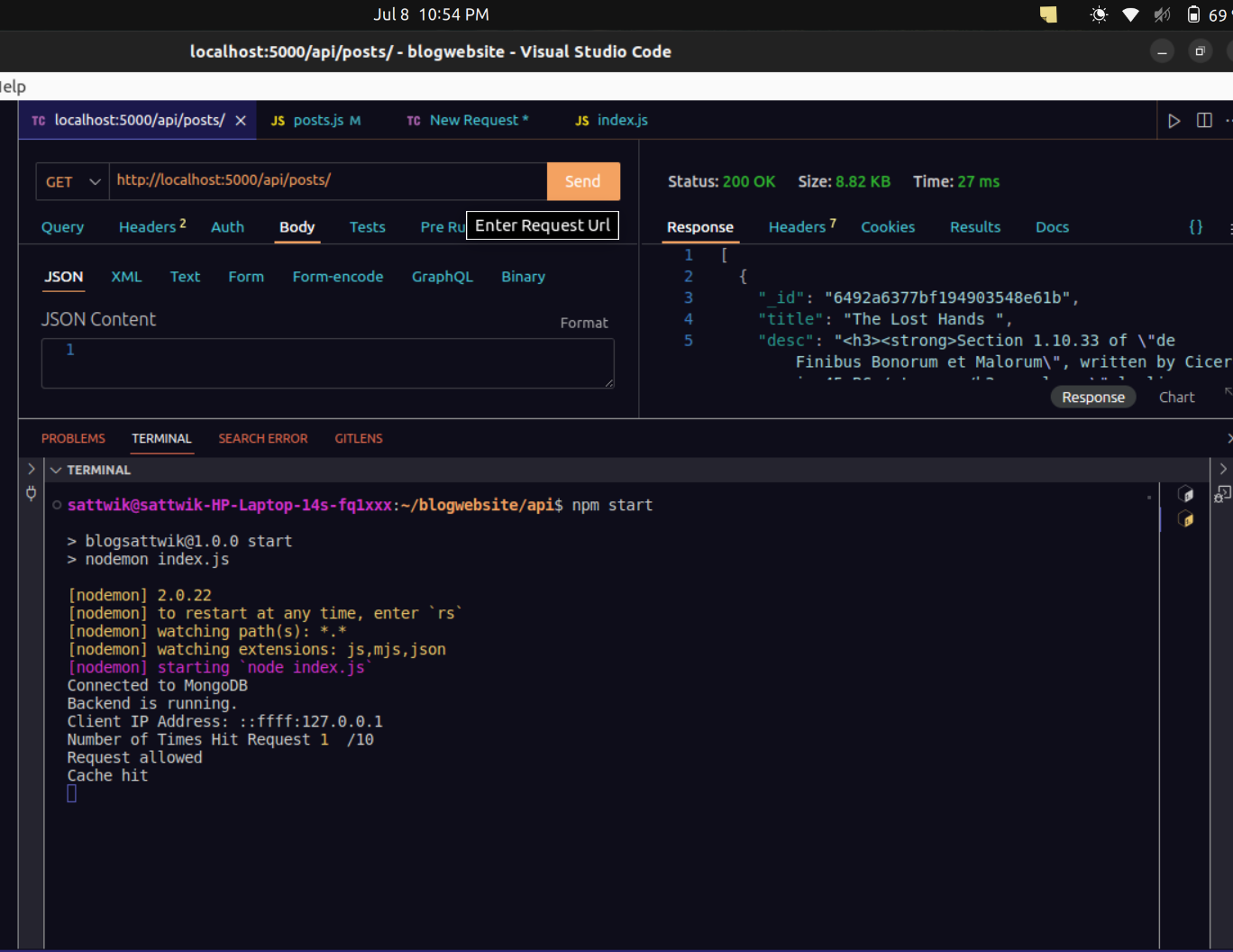Toggle the Response pill view button
This screenshot has width=1233, height=952.
click(x=1093, y=398)
